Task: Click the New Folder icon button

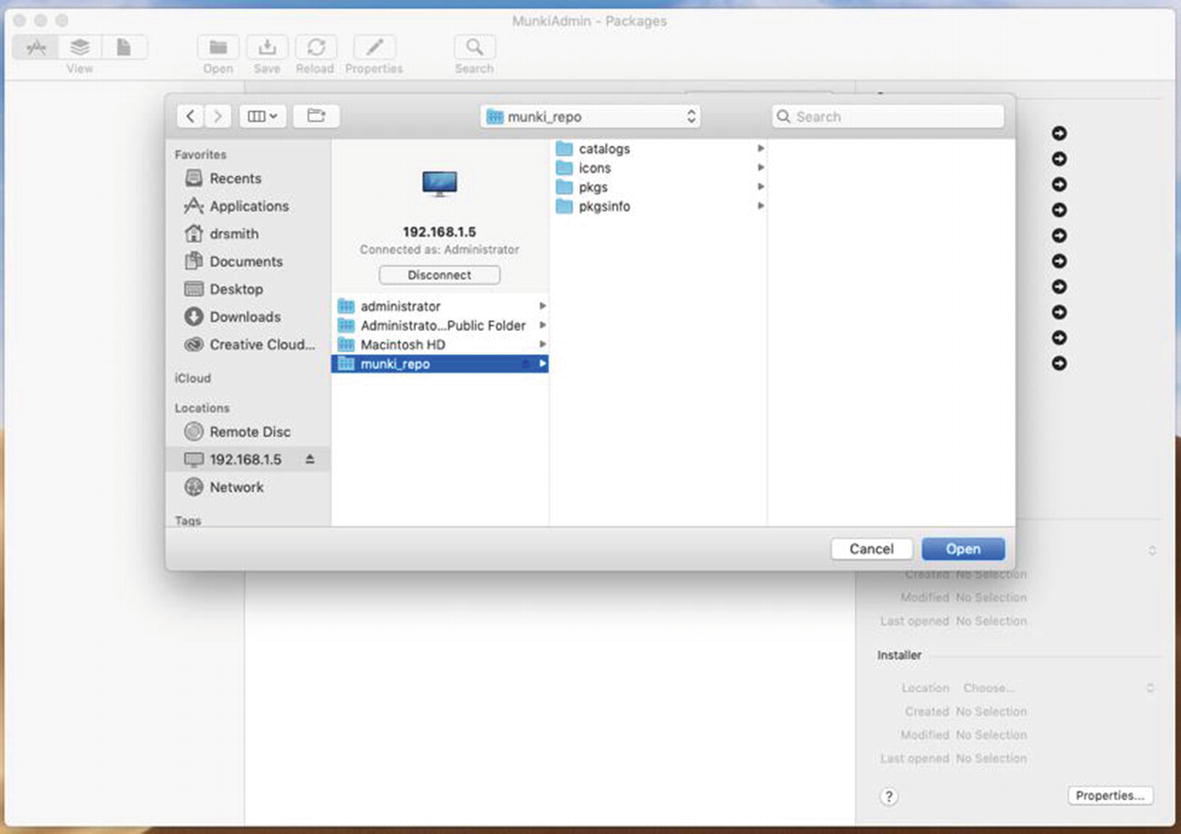Action: point(316,116)
